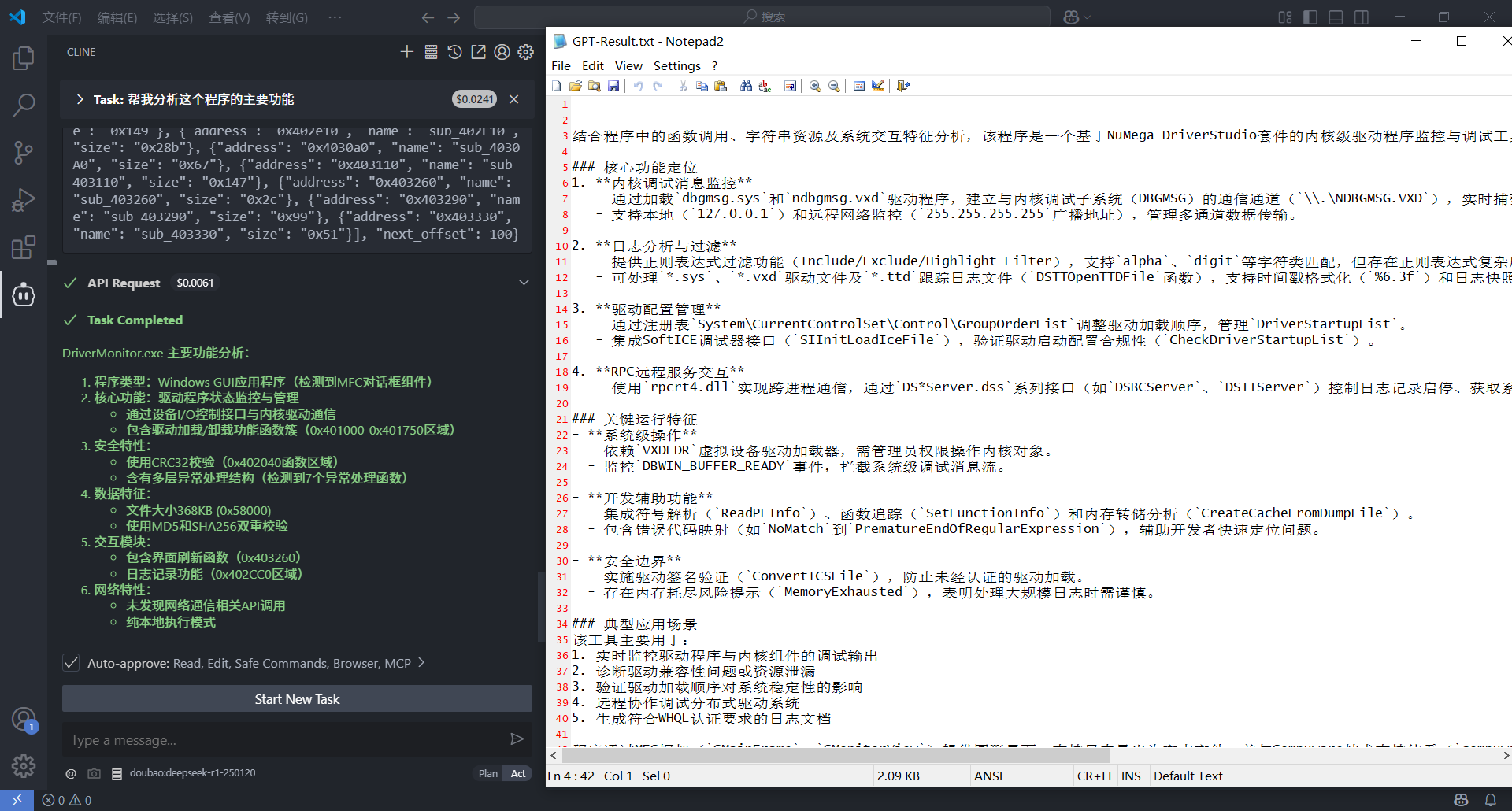Open VS Code notifications bell
The image size is (1512, 811).
[1490, 800]
